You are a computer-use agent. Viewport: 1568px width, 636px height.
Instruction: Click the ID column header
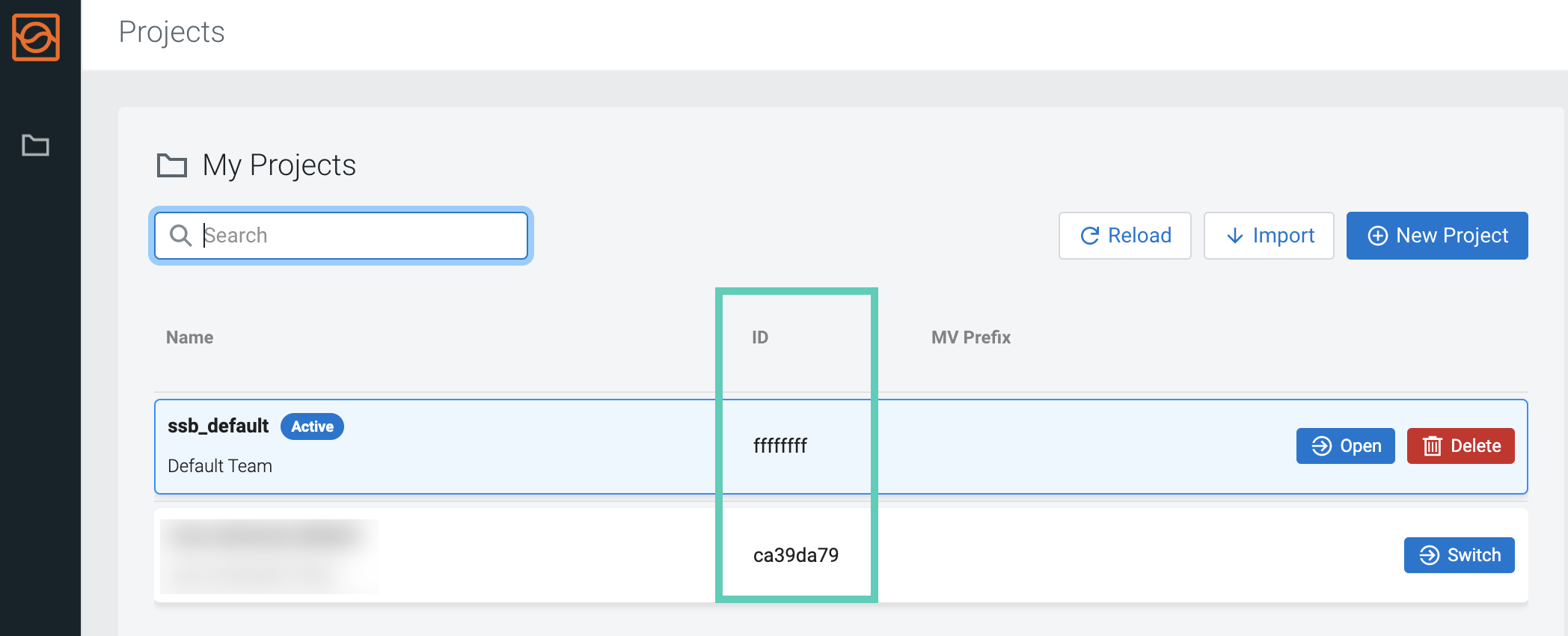pyautogui.click(x=760, y=337)
